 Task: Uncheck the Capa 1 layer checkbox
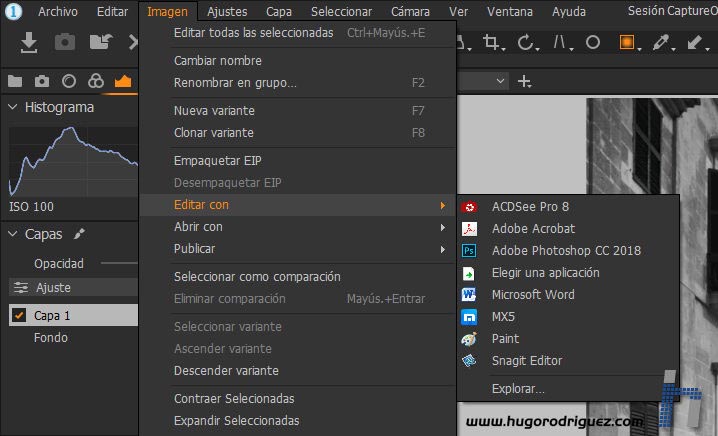point(19,315)
